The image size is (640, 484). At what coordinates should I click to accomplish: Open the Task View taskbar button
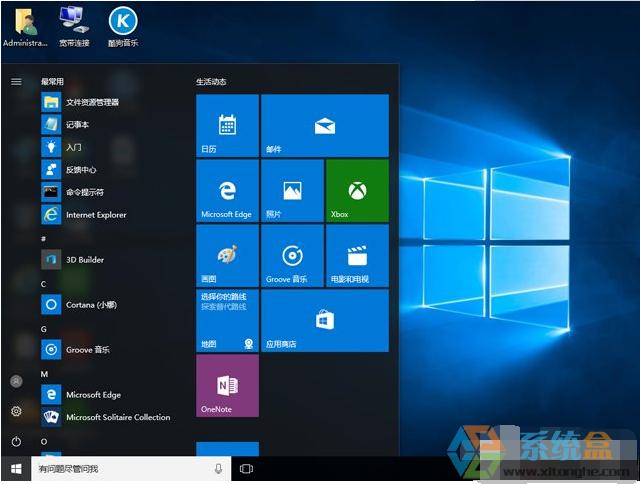(x=247, y=468)
